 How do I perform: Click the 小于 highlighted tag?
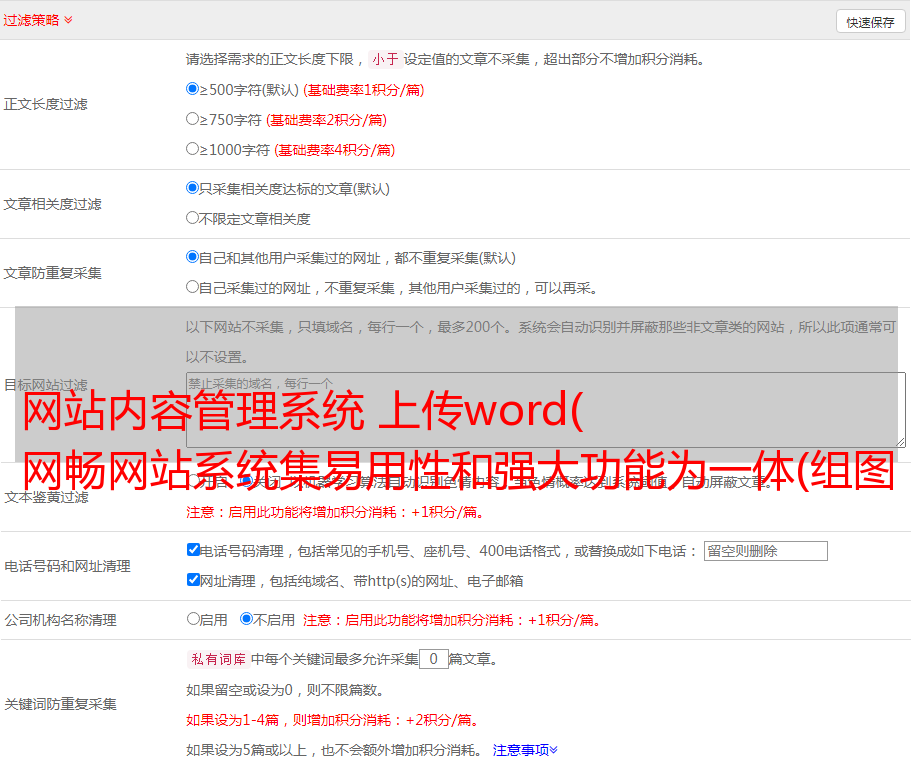pos(385,59)
